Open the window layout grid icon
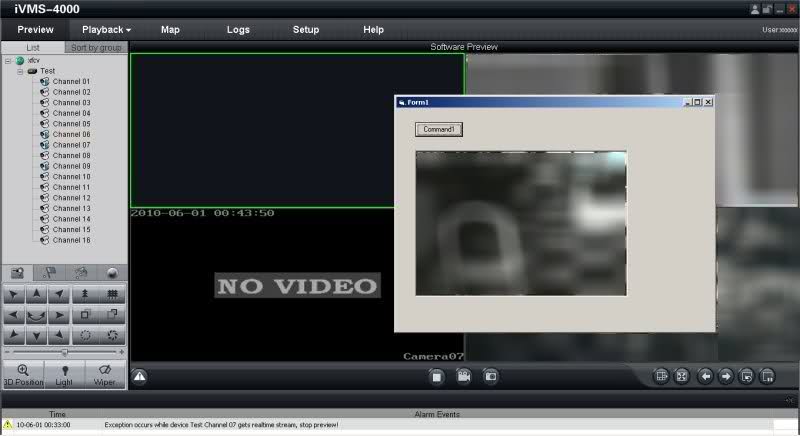The width and height of the screenshot is (800, 436). tap(661, 376)
